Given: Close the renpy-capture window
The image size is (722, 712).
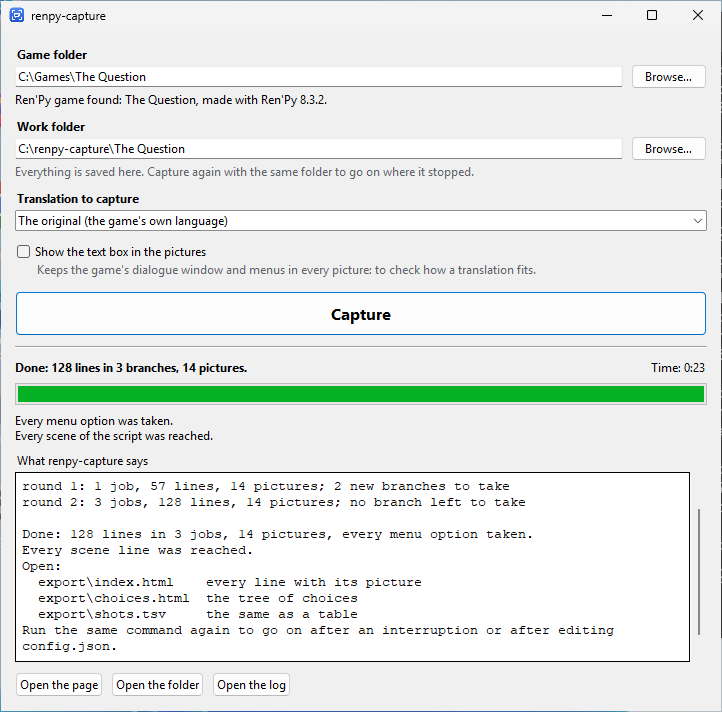Looking at the screenshot, I should pyautogui.click(x=698, y=15).
